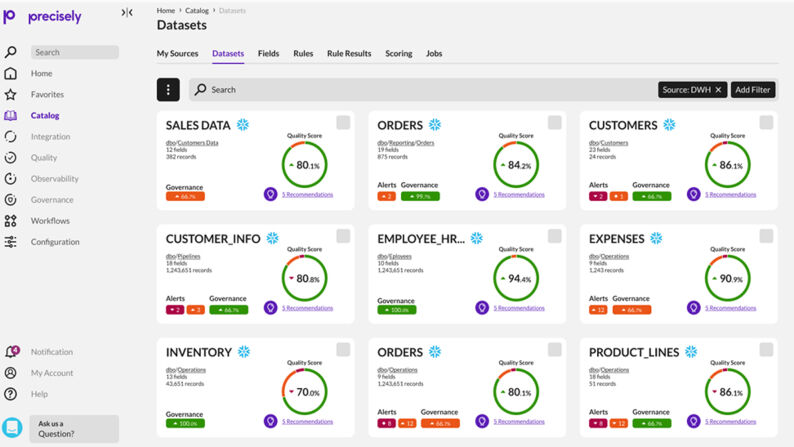Tick the checkbox on EXPENSES card

[766, 236]
